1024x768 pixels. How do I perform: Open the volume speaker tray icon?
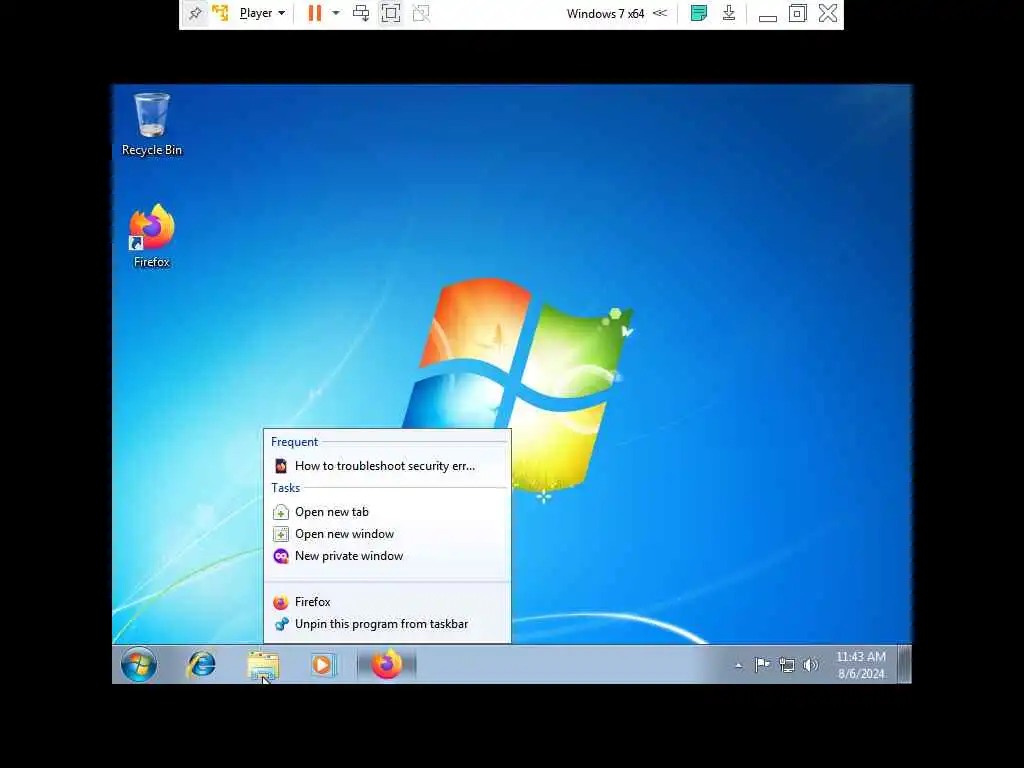(810, 665)
